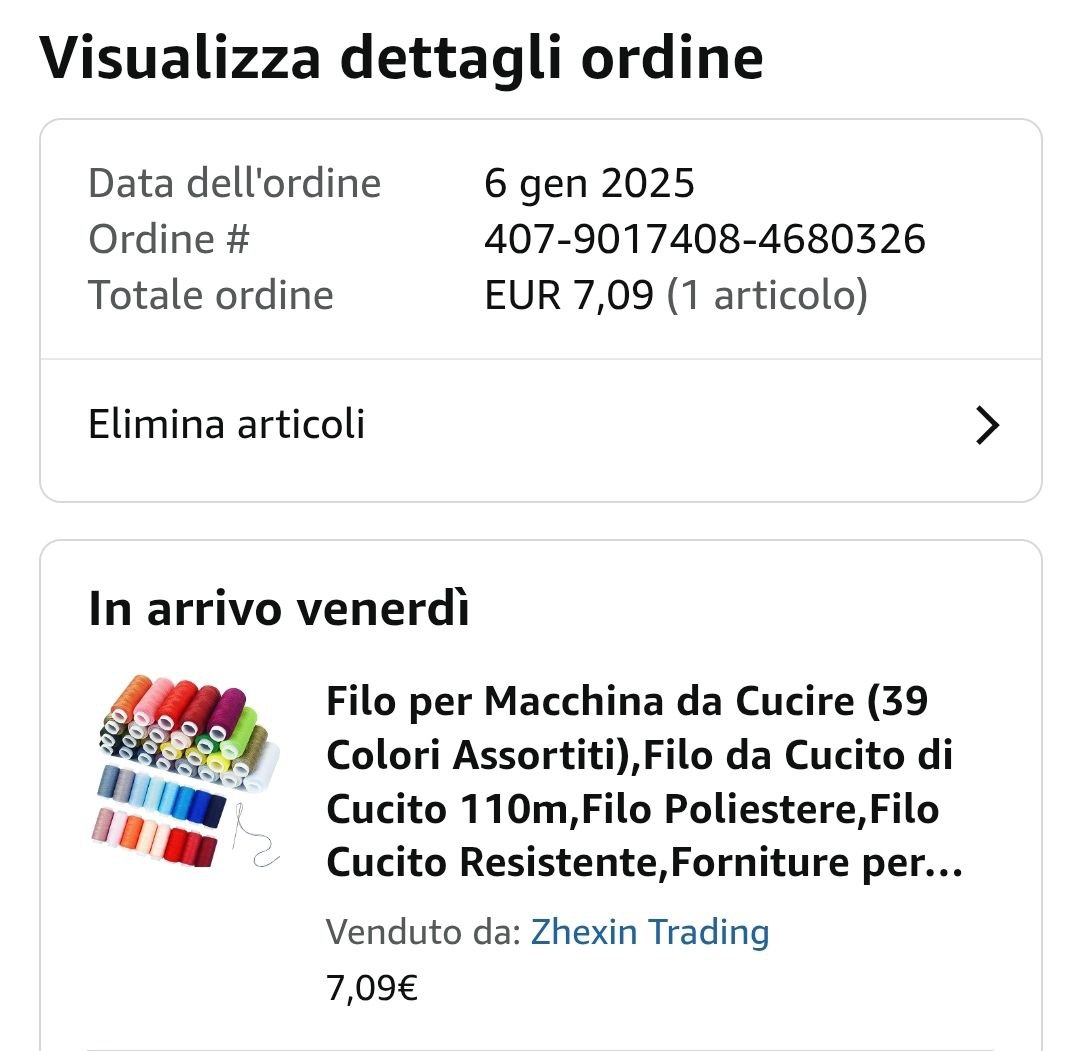This screenshot has height=1051, width=1080.
Task: Click the In arrivo venerdì heading
Action: point(279,609)
